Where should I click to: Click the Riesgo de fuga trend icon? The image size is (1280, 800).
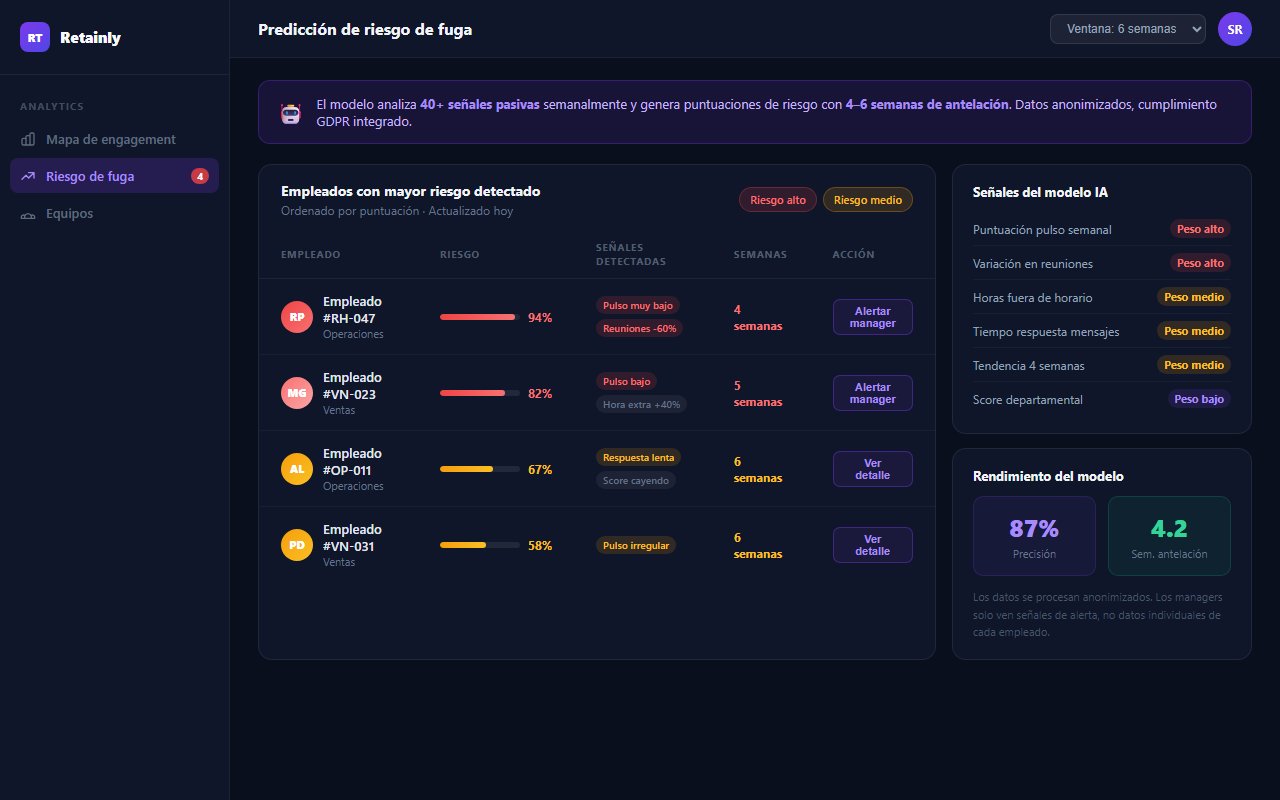[28, 176]
